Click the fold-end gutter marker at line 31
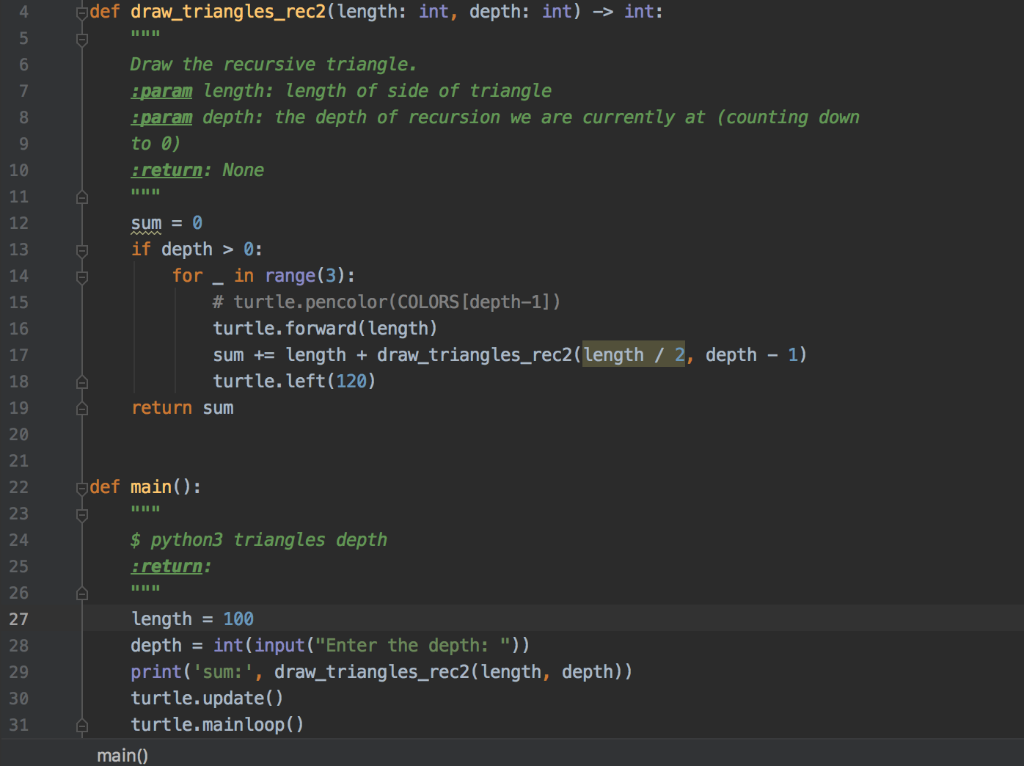Image resolution: width=1024 pixels, height=766 pixels. tap(82, 724)
